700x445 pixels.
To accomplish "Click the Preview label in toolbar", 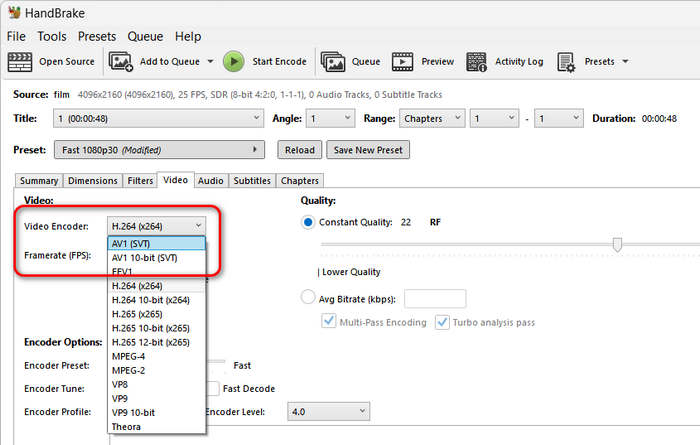I will pos(438,62).
